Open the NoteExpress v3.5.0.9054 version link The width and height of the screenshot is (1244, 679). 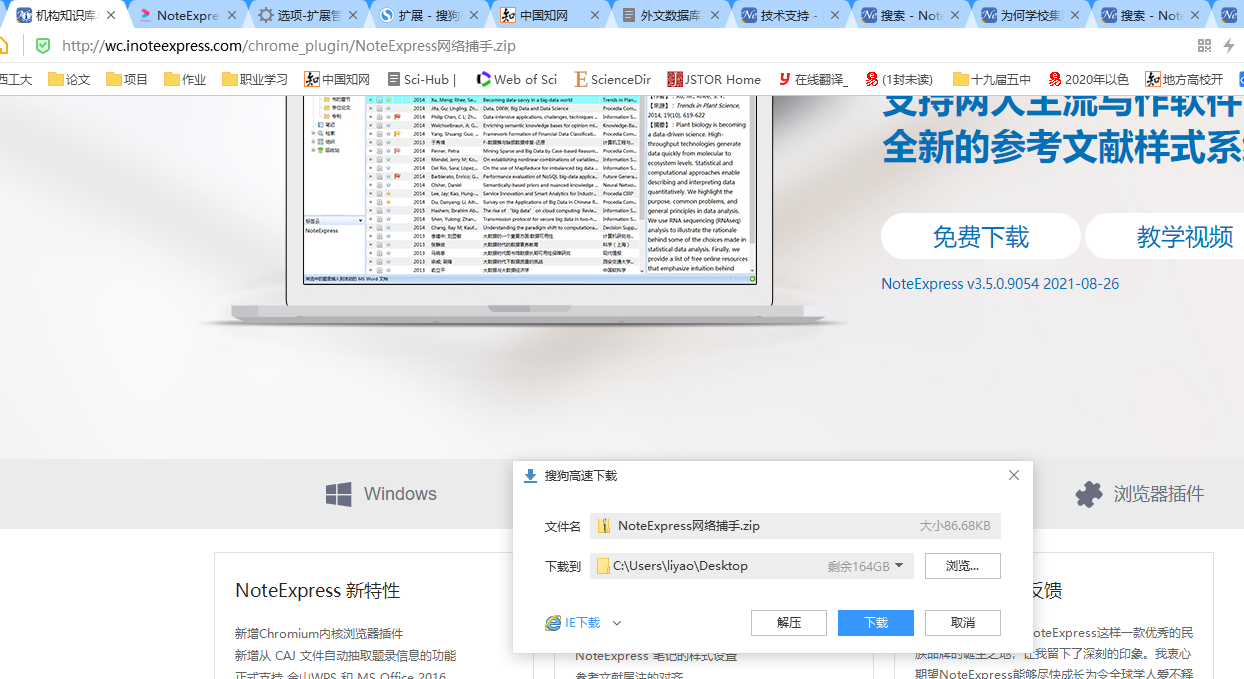pos(1000,284)
